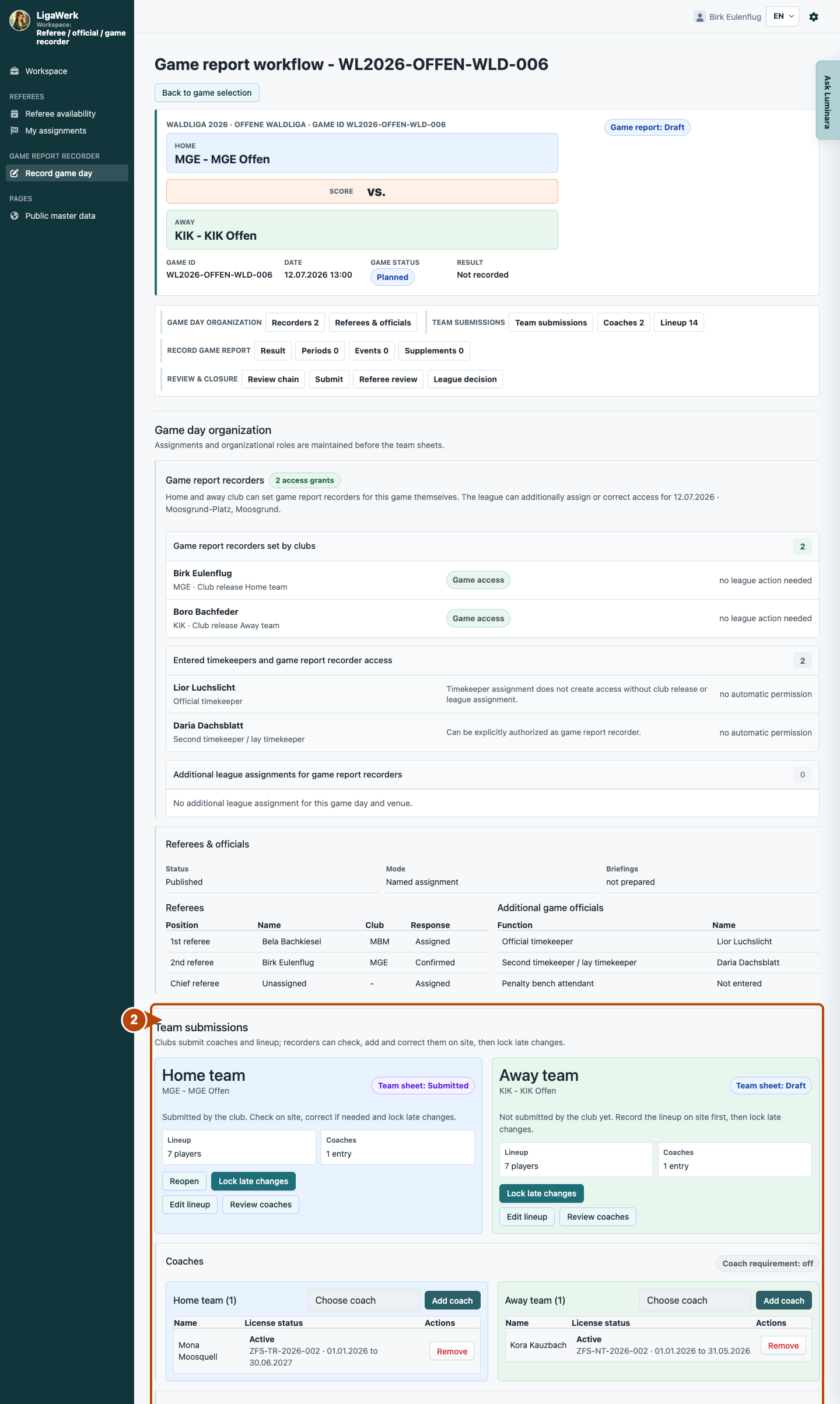Edit lineup for the Away team
This screenshot has width=840, height=1404.
[x=527, y=1217]
